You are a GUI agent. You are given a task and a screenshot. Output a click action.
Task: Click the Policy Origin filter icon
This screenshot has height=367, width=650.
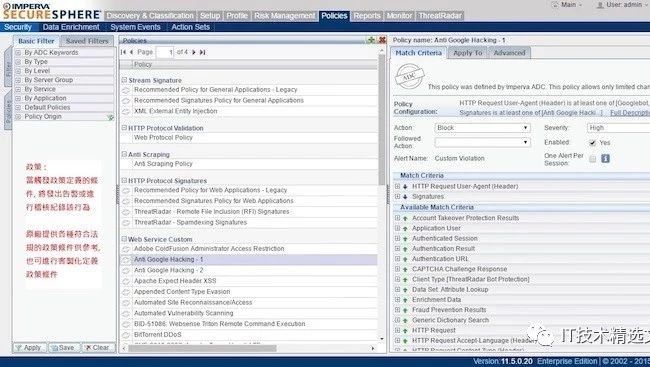(x=110, y=117)
